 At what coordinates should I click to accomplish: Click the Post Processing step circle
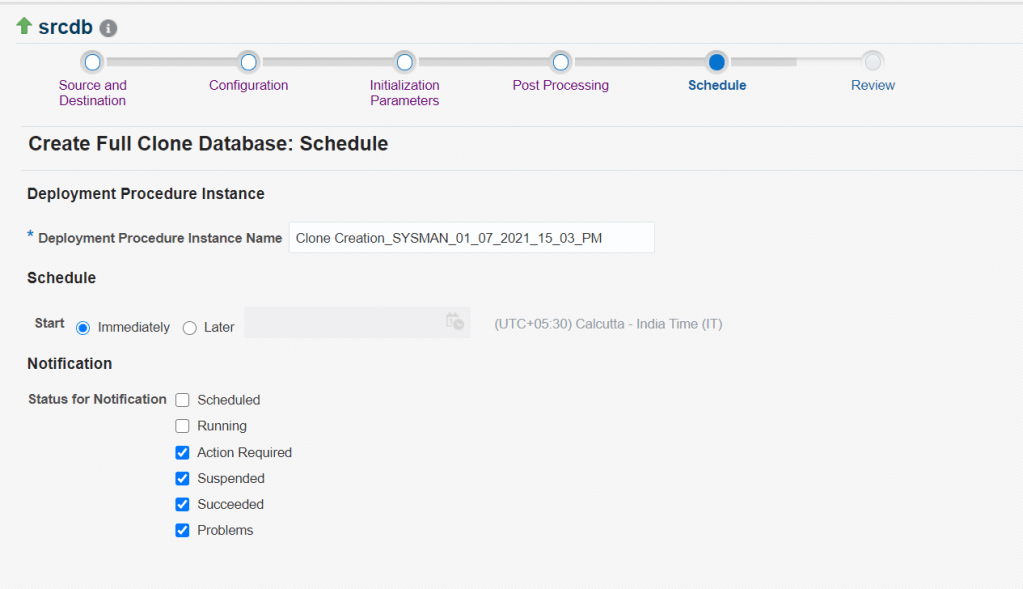561,62
